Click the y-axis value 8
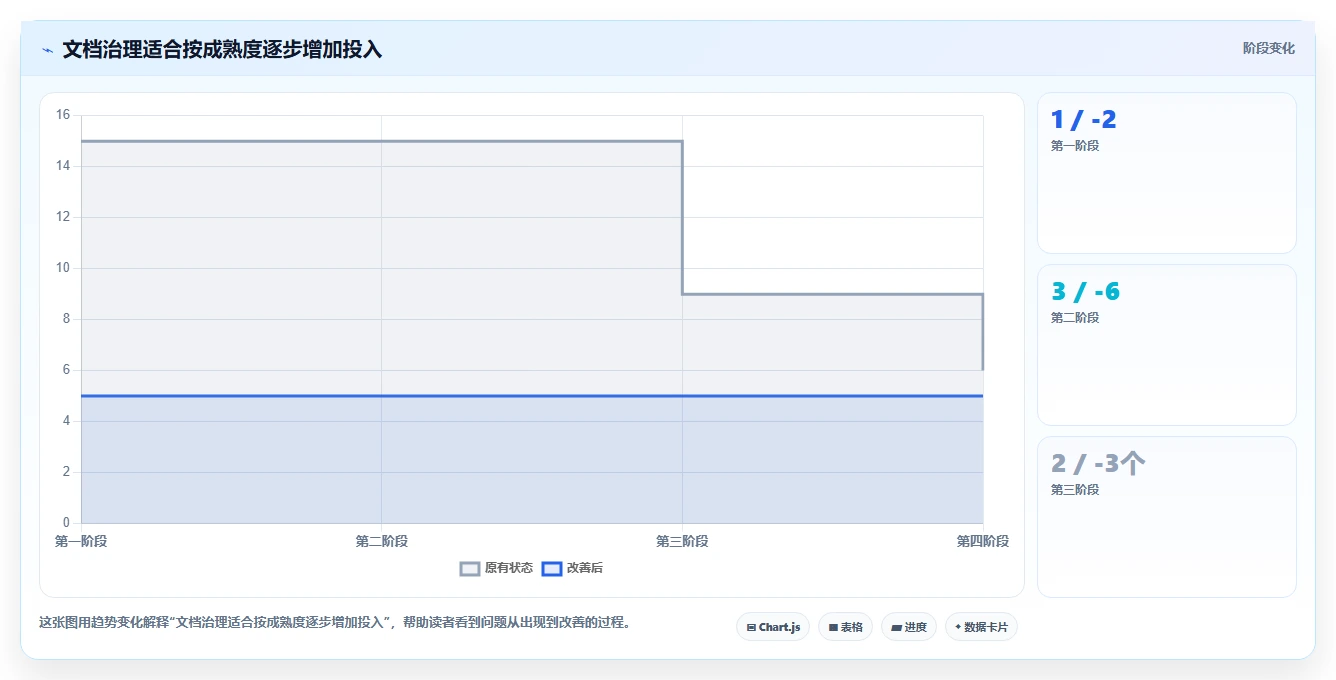Viewport: 1336px width, 680px height. (66, 319)
